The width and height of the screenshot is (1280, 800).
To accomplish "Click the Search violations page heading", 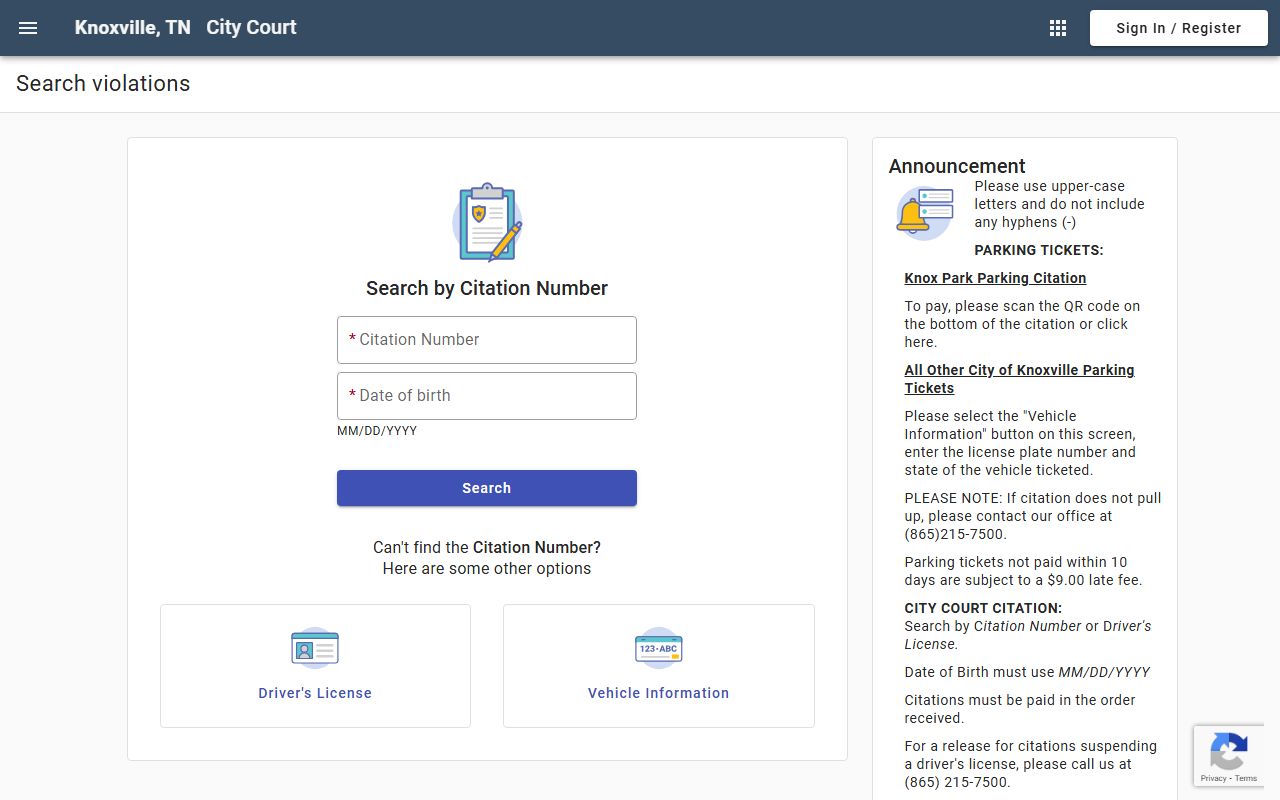I will (x=103, y=84).
